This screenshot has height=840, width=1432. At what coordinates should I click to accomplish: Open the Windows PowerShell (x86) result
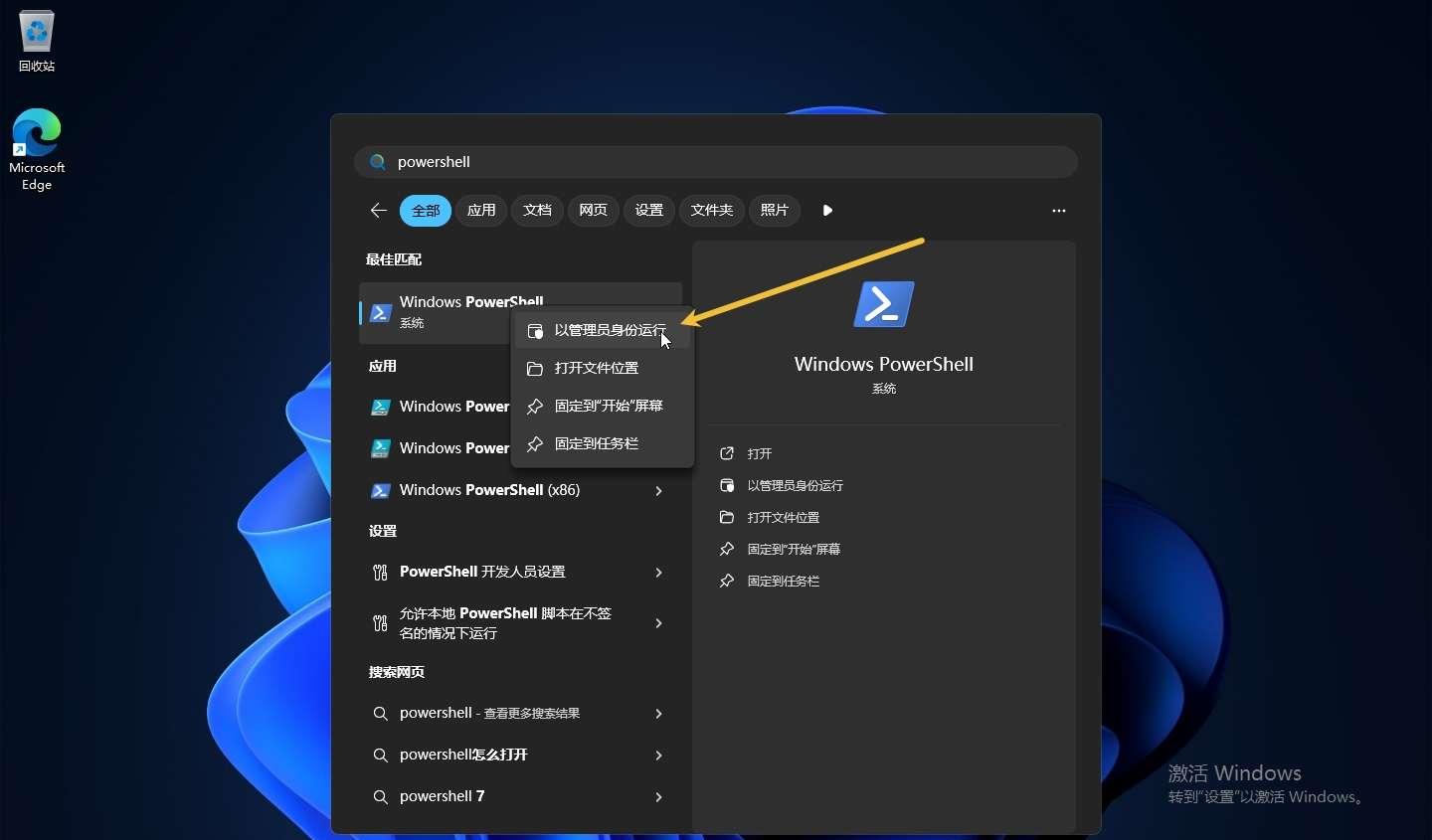(520, 490)
